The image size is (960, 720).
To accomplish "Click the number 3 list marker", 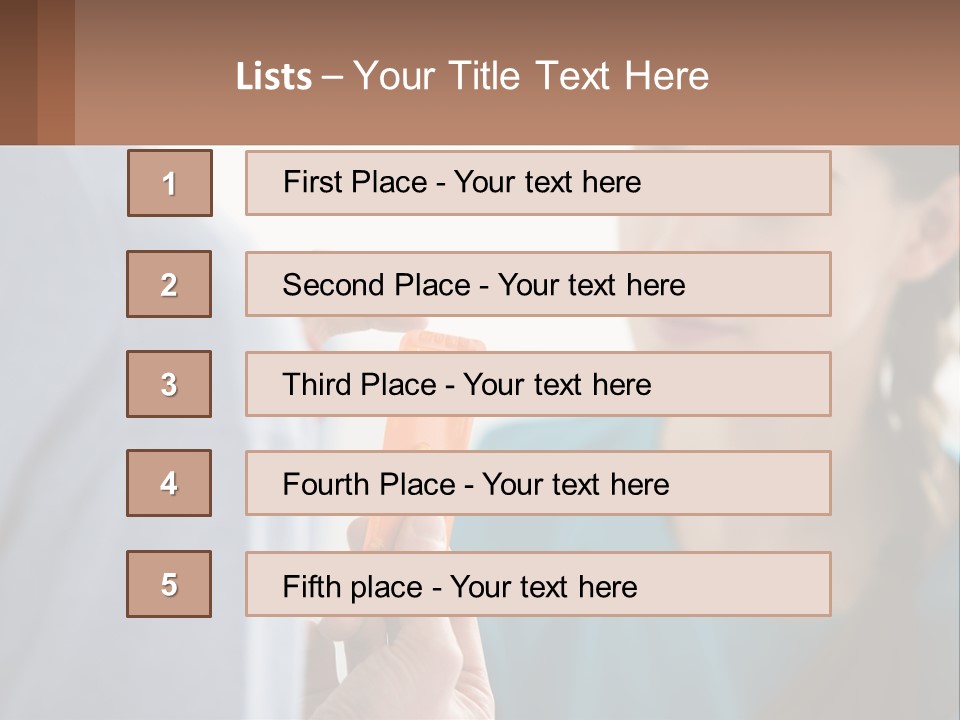I will click(169, 384).
